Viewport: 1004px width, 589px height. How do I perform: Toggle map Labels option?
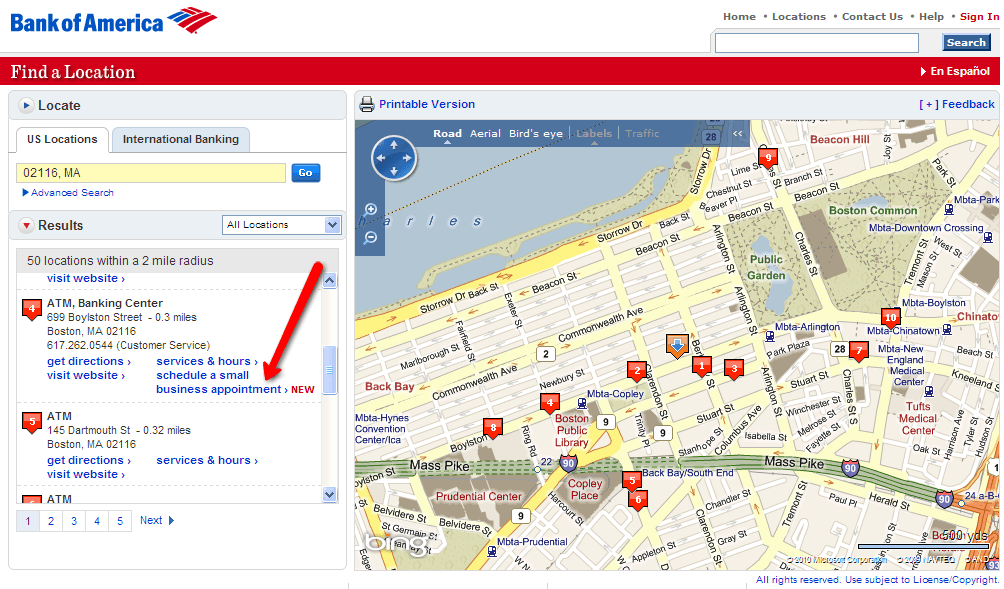click(594, 133)
